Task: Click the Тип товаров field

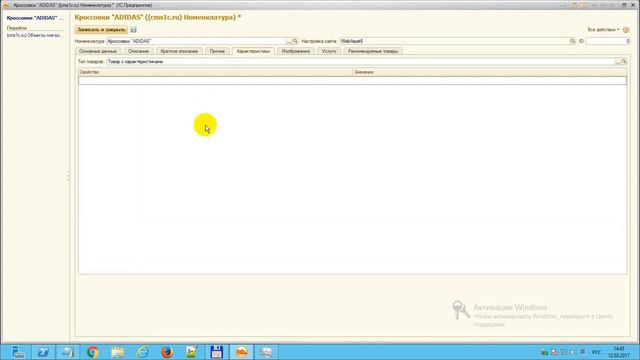Action: pyautogui.click(x=360, y=62)
